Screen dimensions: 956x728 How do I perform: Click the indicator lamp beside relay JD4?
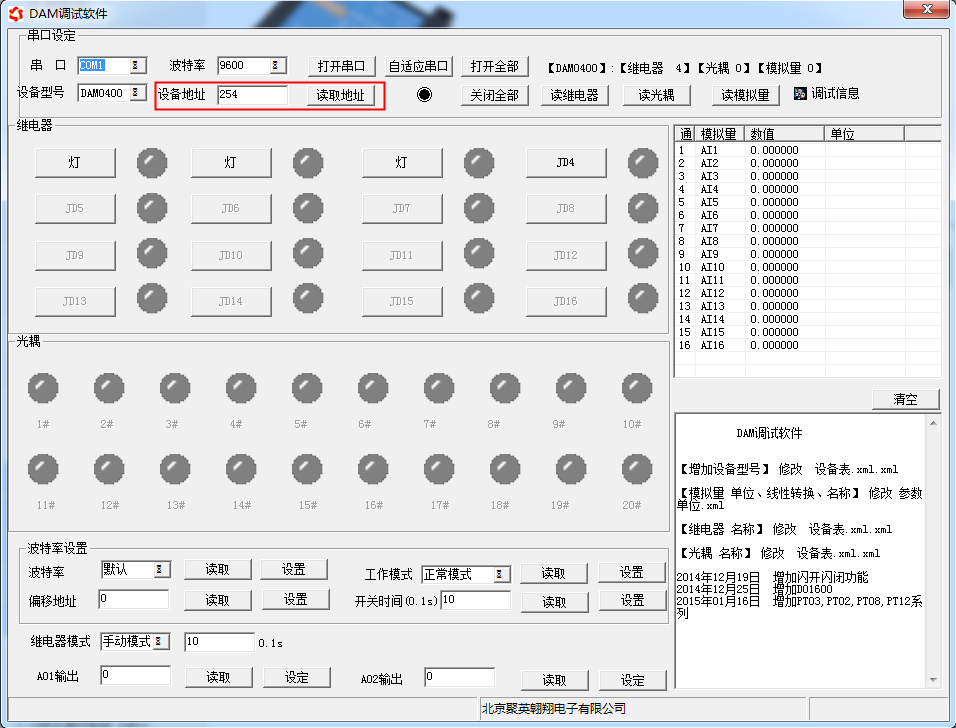click(643, 161)
